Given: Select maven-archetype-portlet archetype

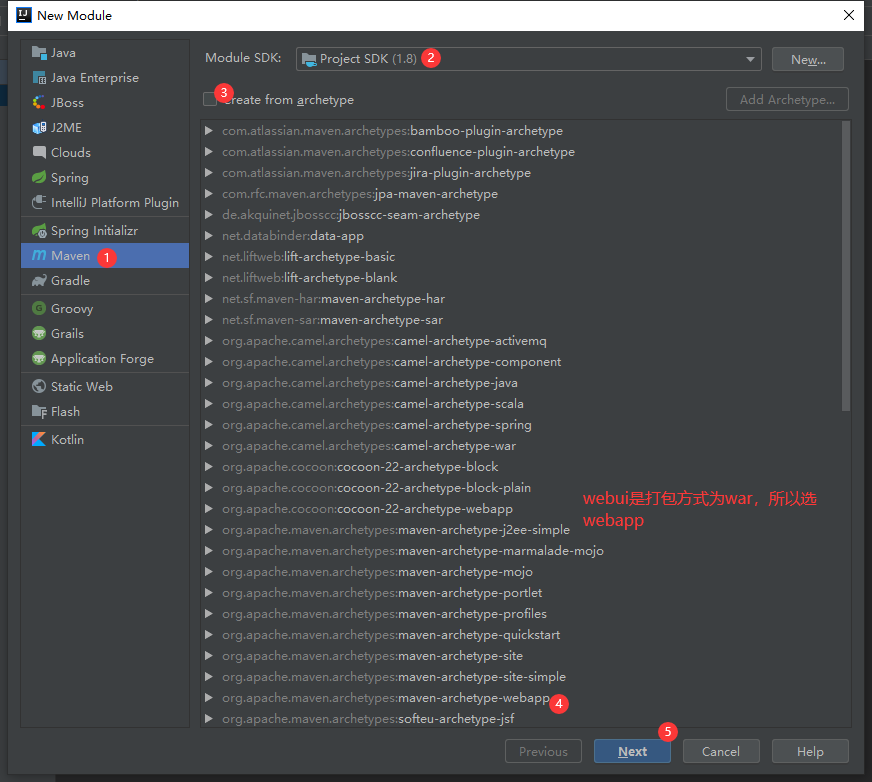Looking at the screenshot, I should tap(382, 593).
